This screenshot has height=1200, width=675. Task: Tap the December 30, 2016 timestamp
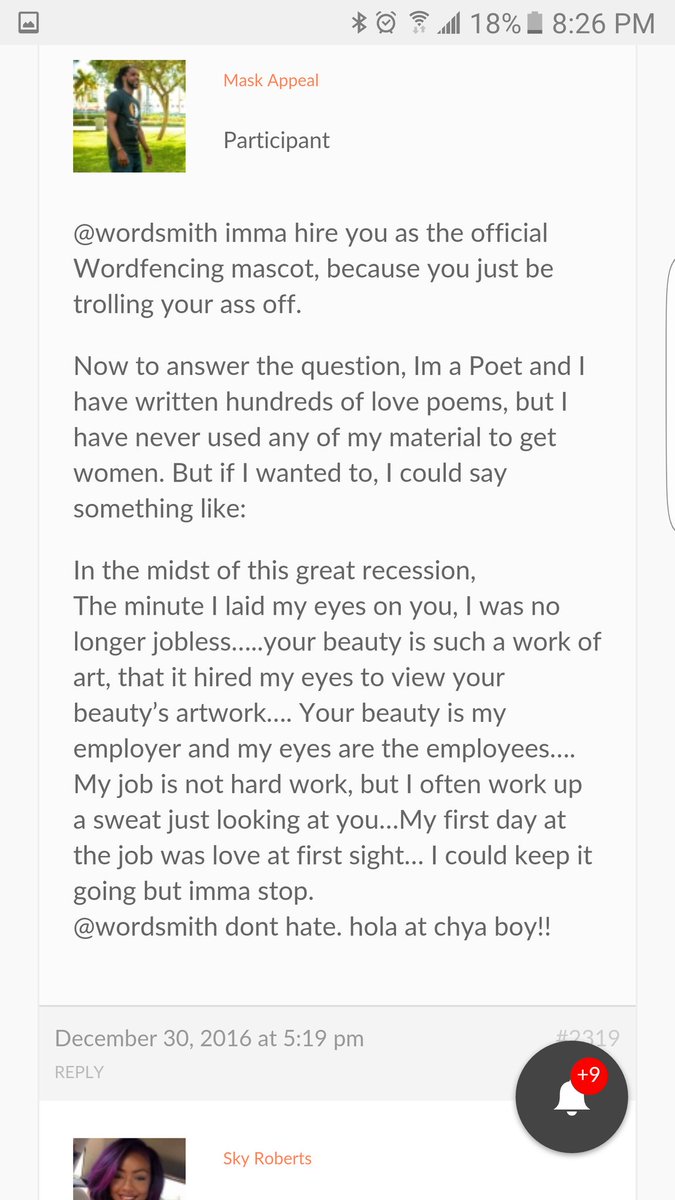point(209,1038)
